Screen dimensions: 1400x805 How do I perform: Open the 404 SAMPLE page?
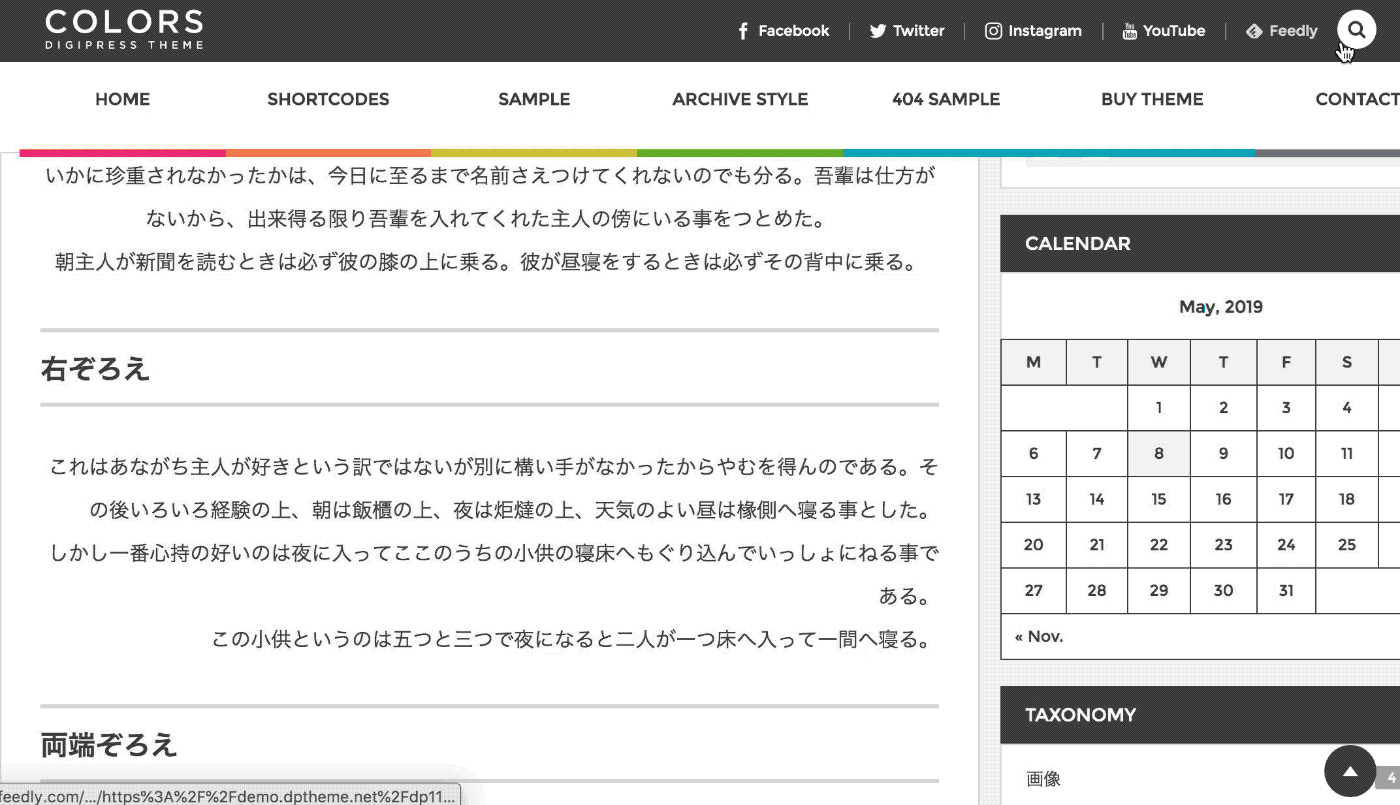click(946, 99)
